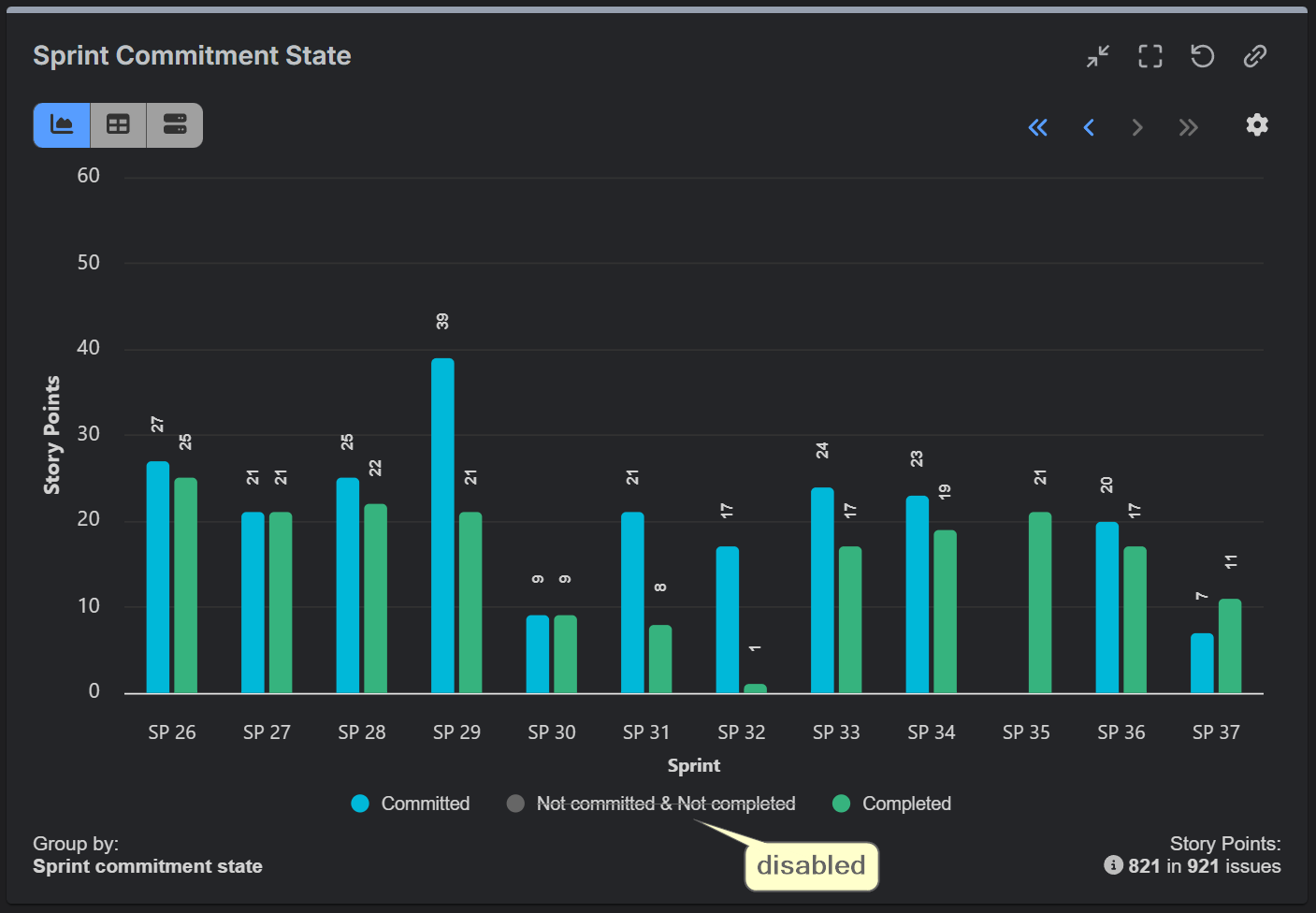The image size is (1316, 913).
Task: Enable the Not committed & Not completed series
Action: click(665, 804)
